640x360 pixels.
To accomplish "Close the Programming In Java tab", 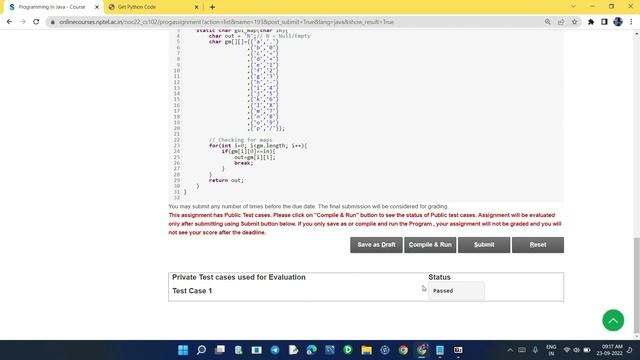I will coord(97,7).
